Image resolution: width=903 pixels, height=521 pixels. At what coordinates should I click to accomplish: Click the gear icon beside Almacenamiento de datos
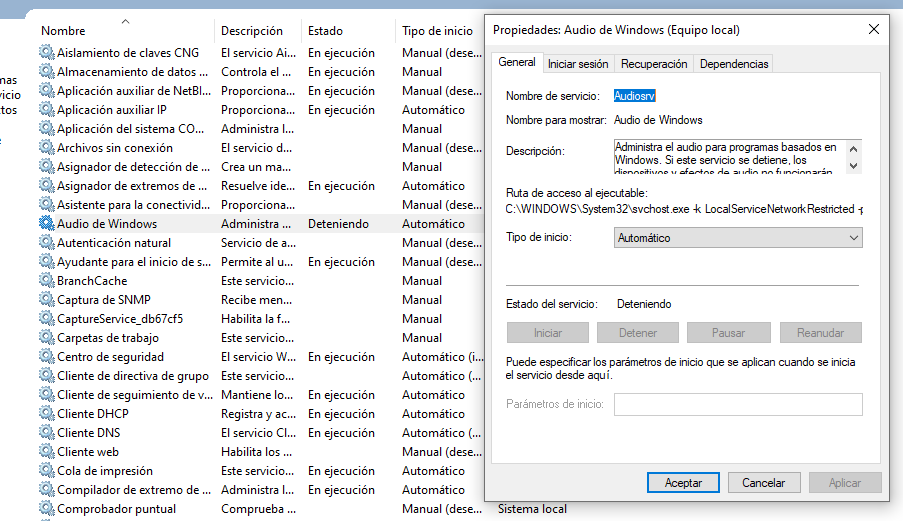tap(47, 71)
